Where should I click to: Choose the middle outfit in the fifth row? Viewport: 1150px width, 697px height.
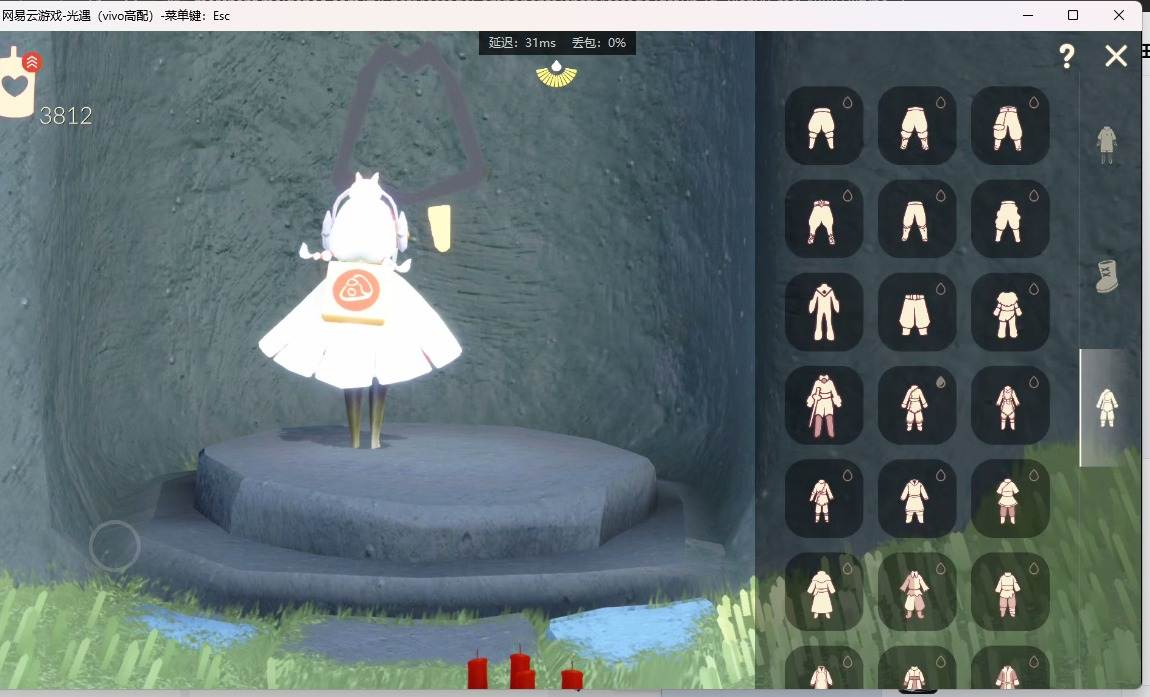coord(917,498)
